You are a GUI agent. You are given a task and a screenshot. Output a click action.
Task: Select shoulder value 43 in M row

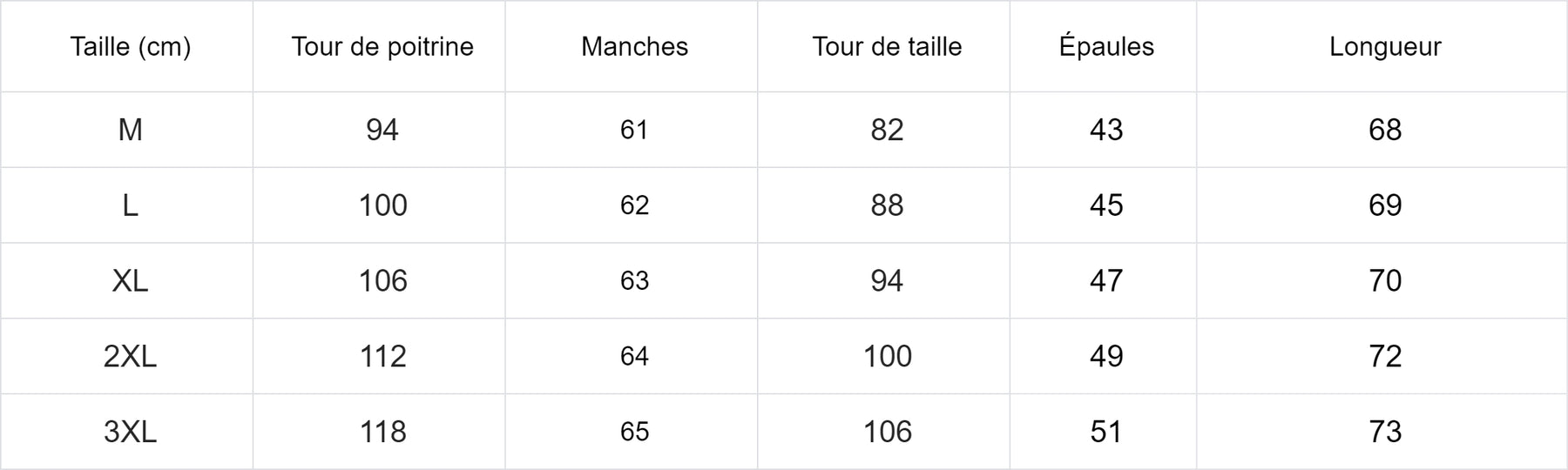1106,130
